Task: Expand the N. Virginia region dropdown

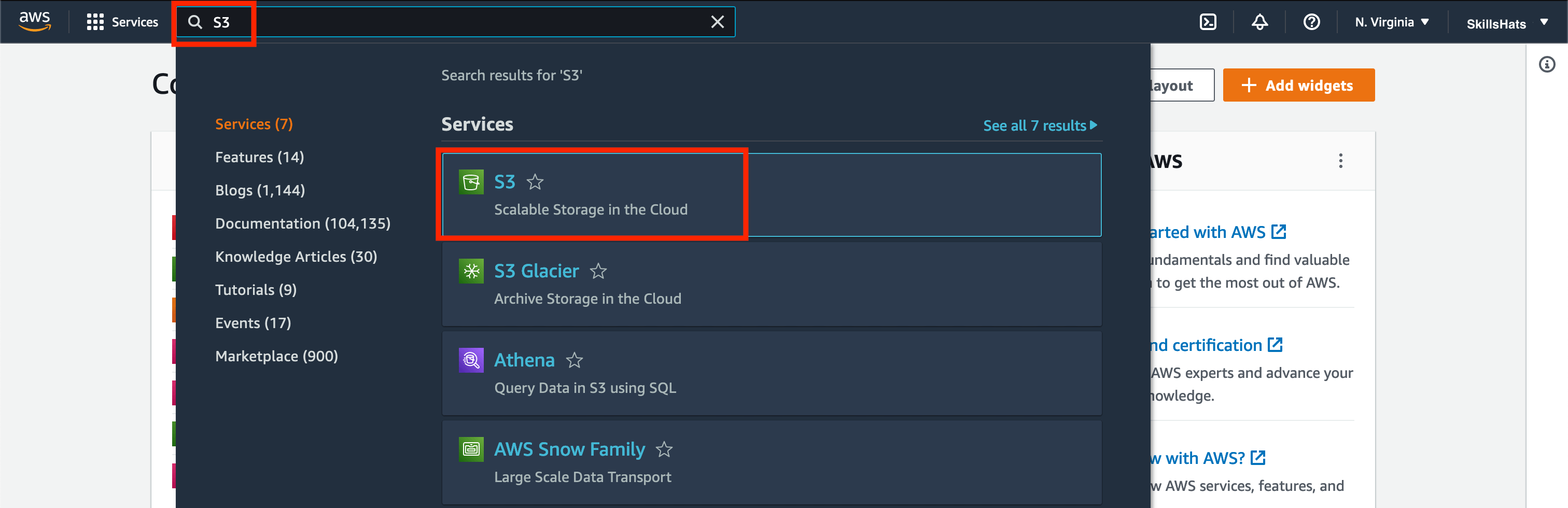Action: tap(1392, 22)
